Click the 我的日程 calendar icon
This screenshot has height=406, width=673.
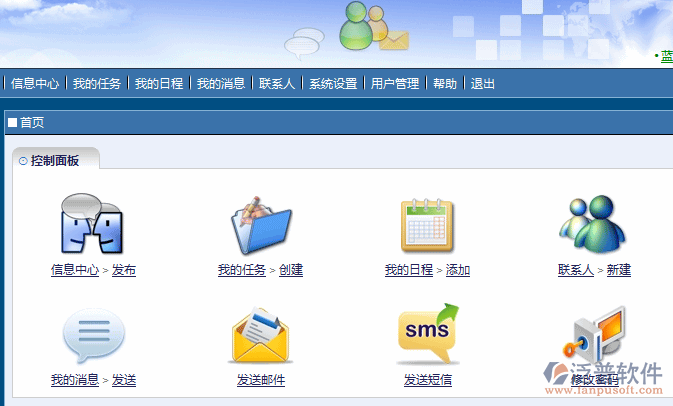tap(427, 225)
